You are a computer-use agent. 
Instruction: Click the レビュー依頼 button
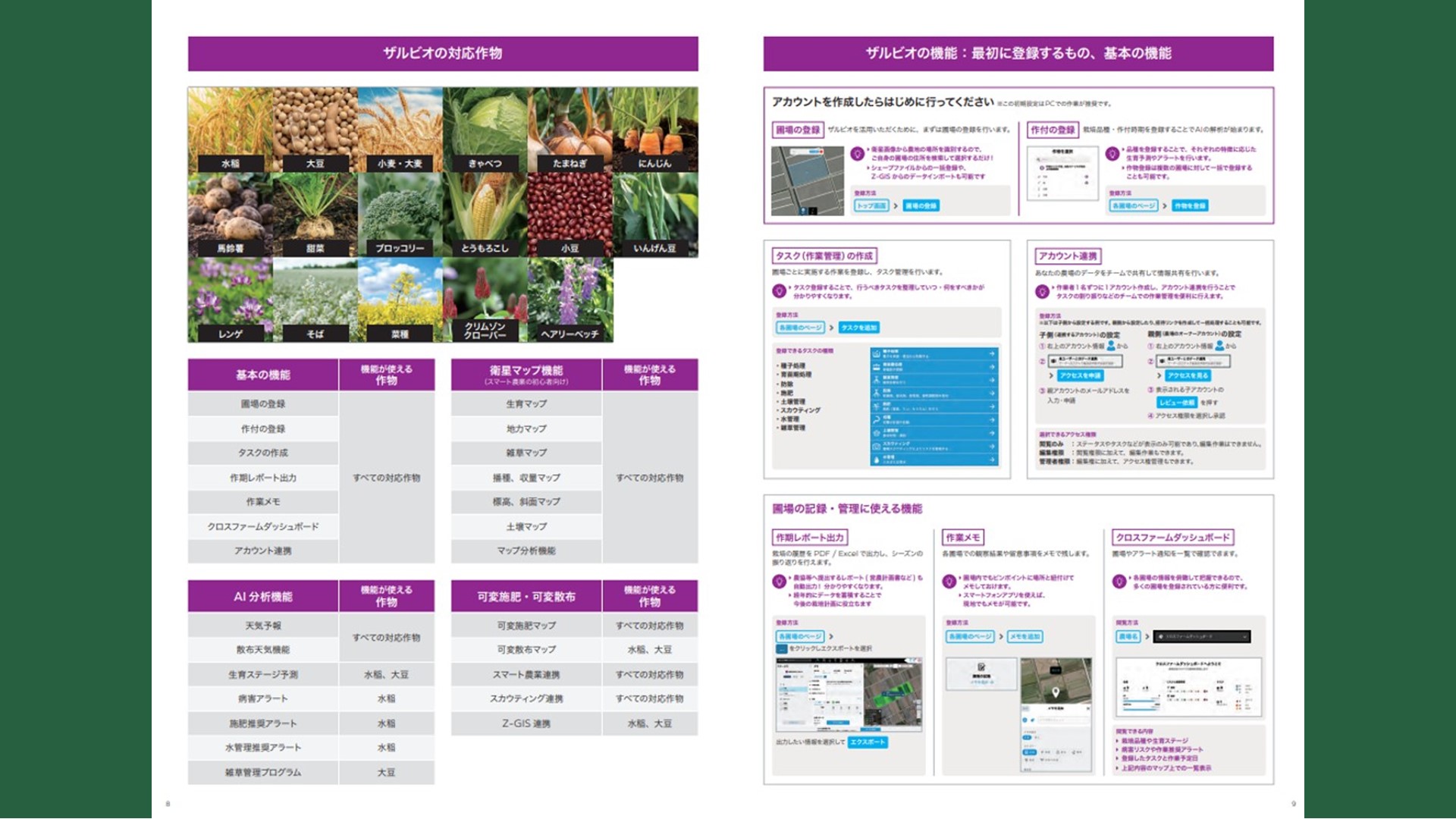(1177, 403)
